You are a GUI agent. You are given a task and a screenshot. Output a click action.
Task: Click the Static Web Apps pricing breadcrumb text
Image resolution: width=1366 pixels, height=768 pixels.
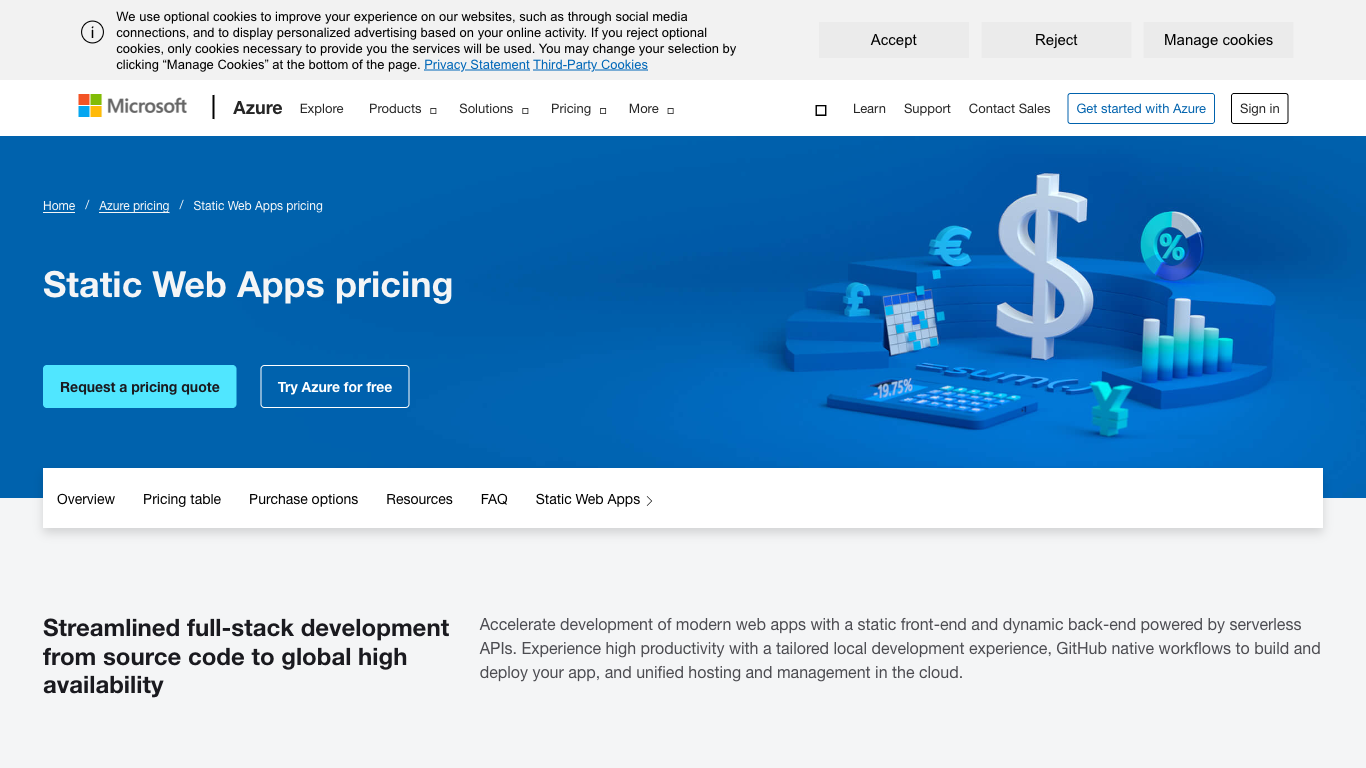[x=258, y=206]
